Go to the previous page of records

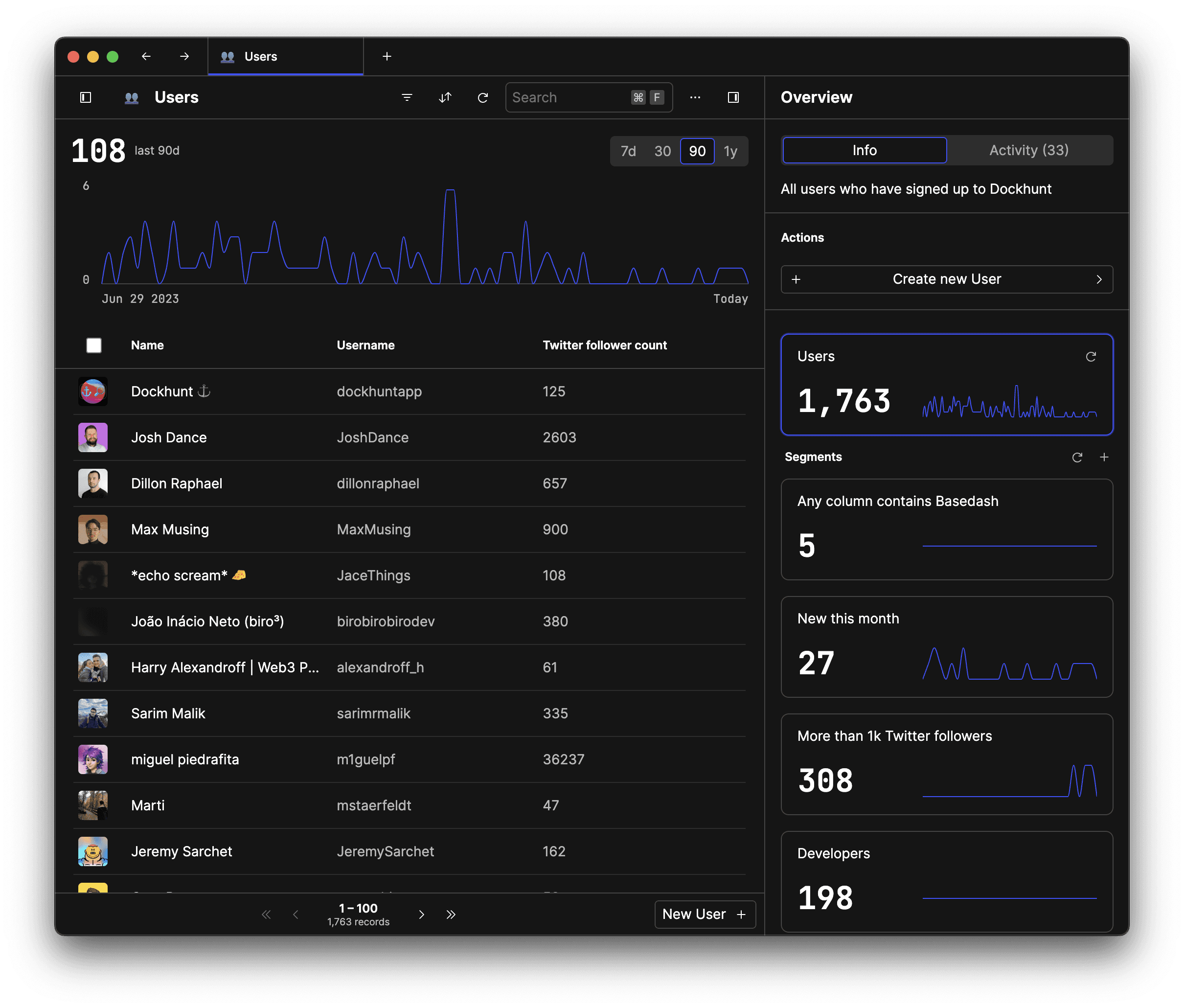(296, 914)
